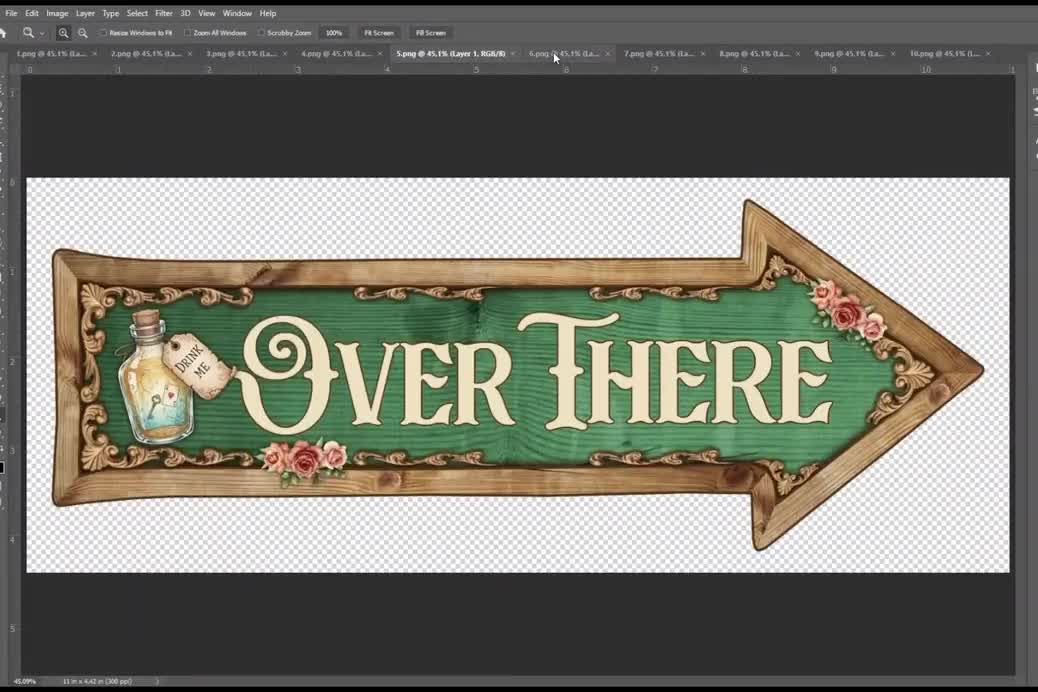Click the Zoom tool preset magnifier icon
This screenshot has height=692, width=1038.
28,32
